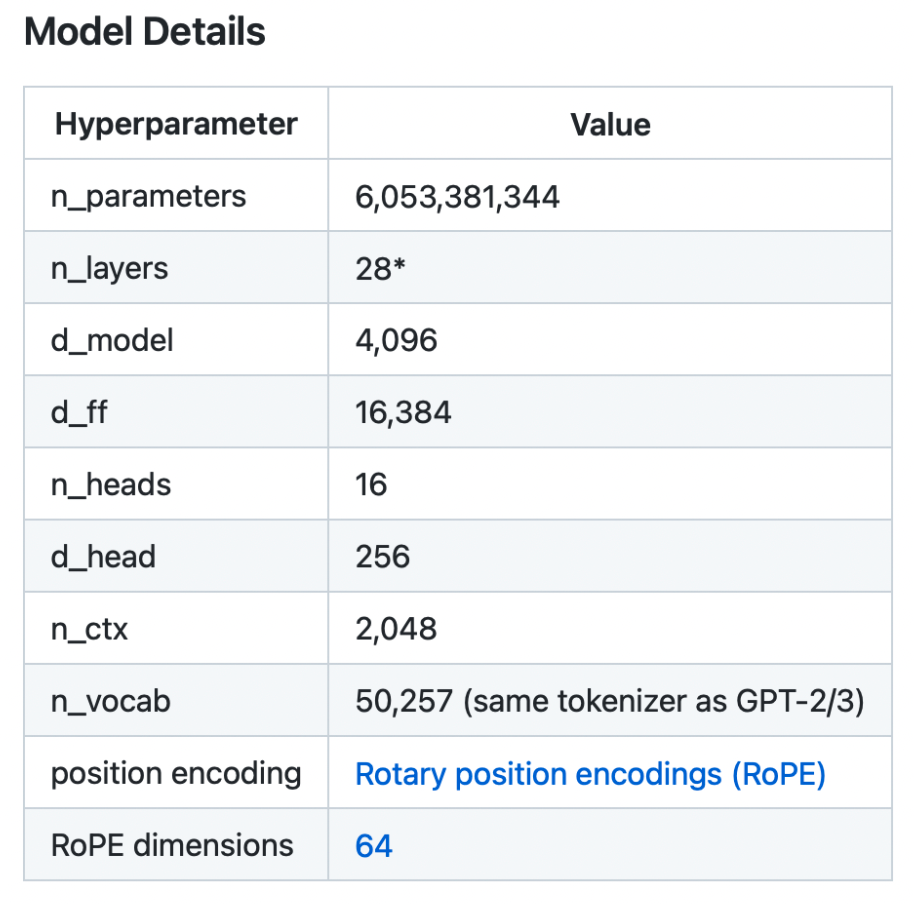Click the n_vocab row label
Image resolution: width=914 pixels, height=904 pixels.
pyautogui.click(x=111, y=701)
